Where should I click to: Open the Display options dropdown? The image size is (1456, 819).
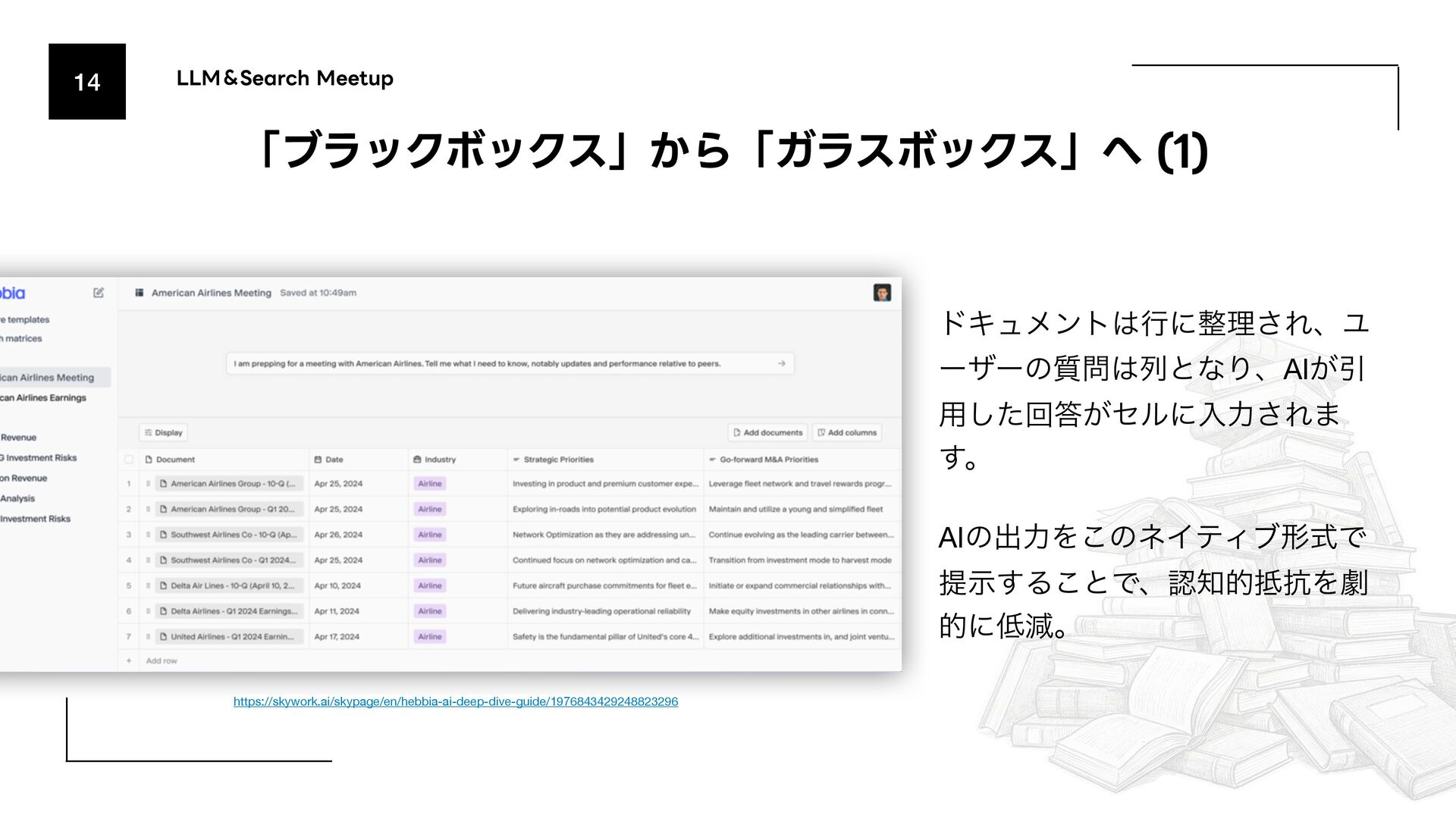coord(164,433)
